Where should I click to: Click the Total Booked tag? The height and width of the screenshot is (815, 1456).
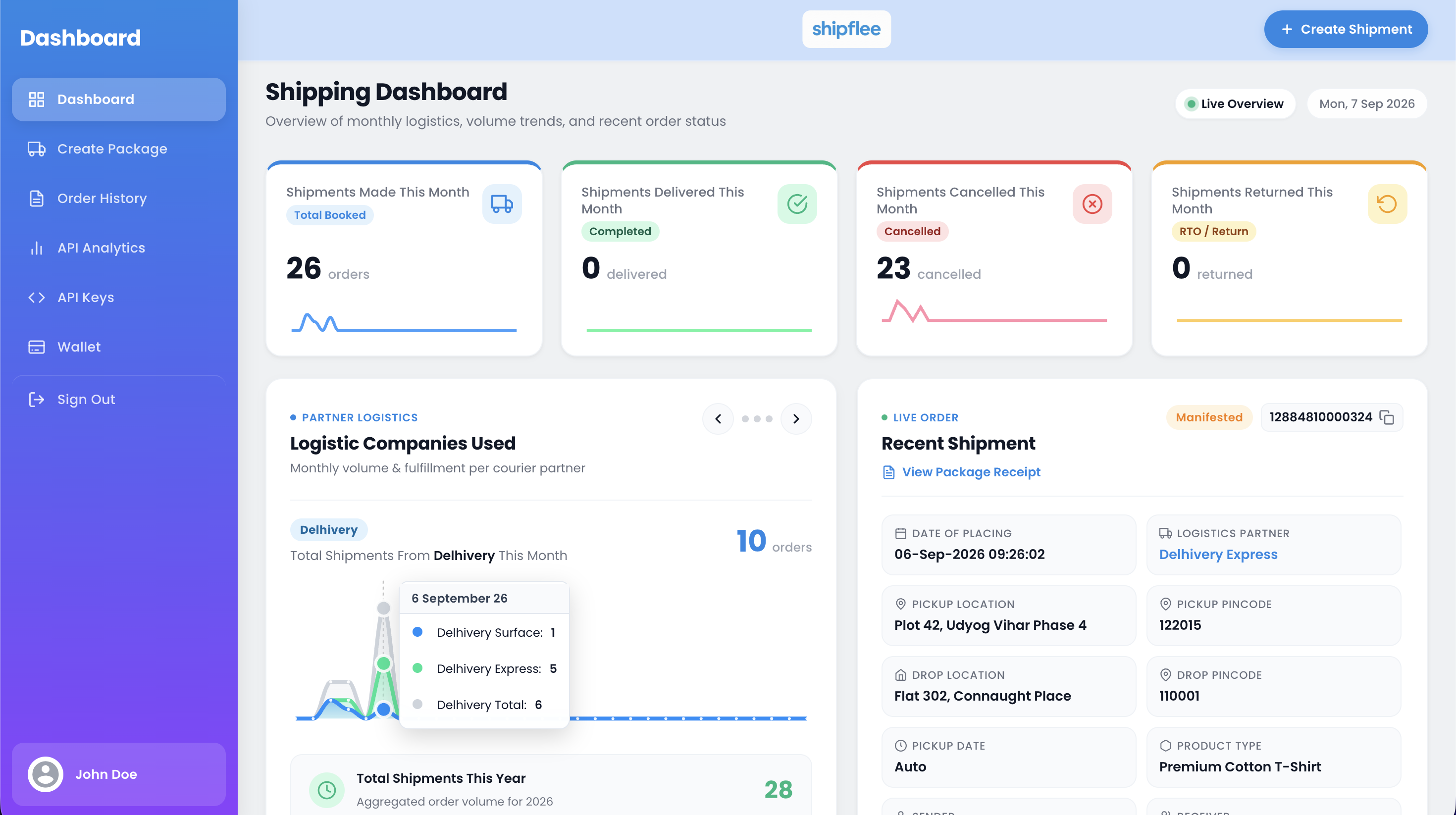point(329,215)
